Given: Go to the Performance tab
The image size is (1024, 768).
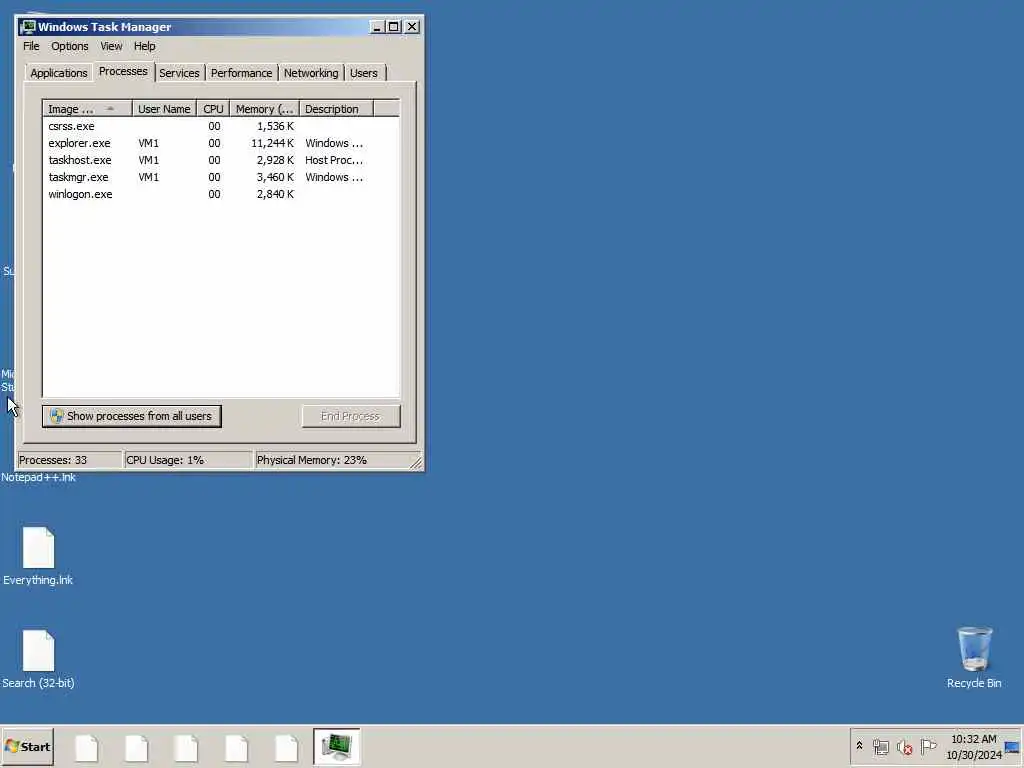Looking at the screenshot, I should (242, 73).
